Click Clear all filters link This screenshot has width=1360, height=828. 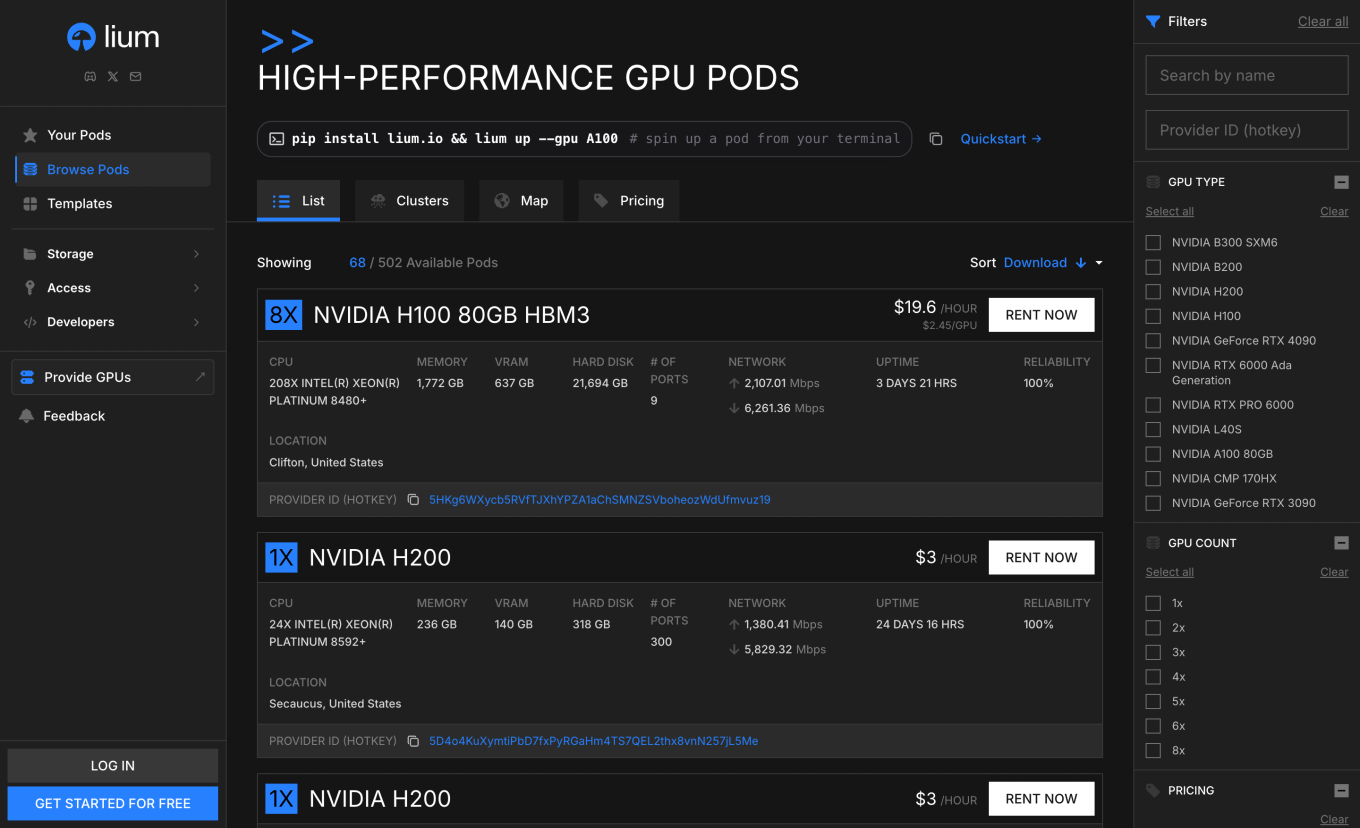[1323, 21]
